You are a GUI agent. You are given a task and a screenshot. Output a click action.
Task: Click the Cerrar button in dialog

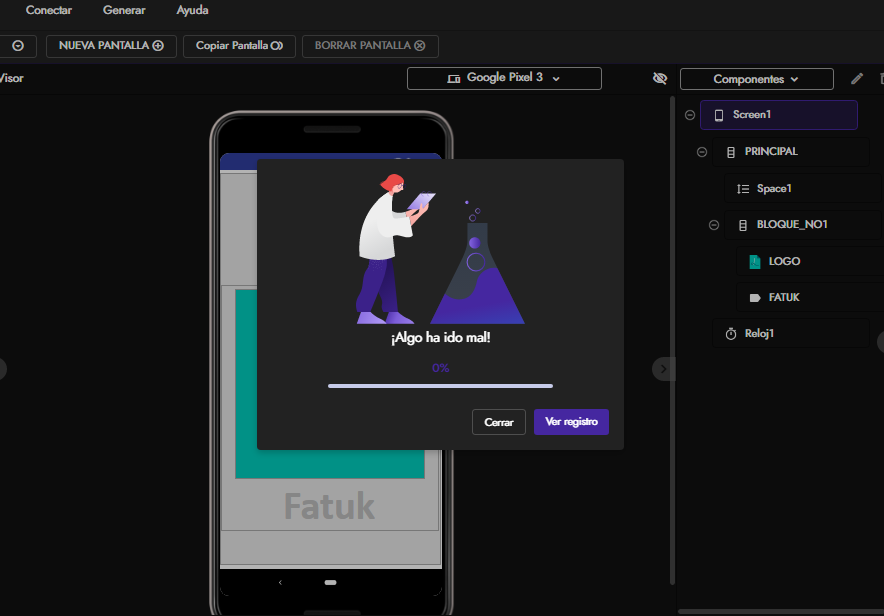(x=498, y=422)
